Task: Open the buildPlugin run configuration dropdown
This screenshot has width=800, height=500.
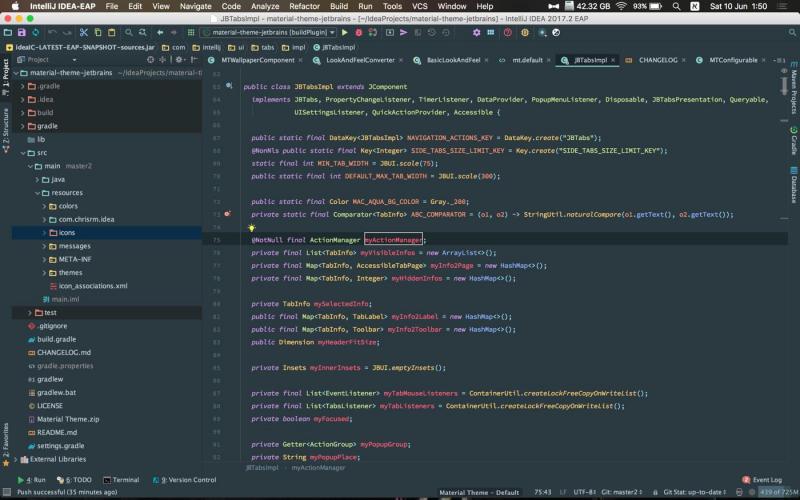Action: (x=268, y=32)
